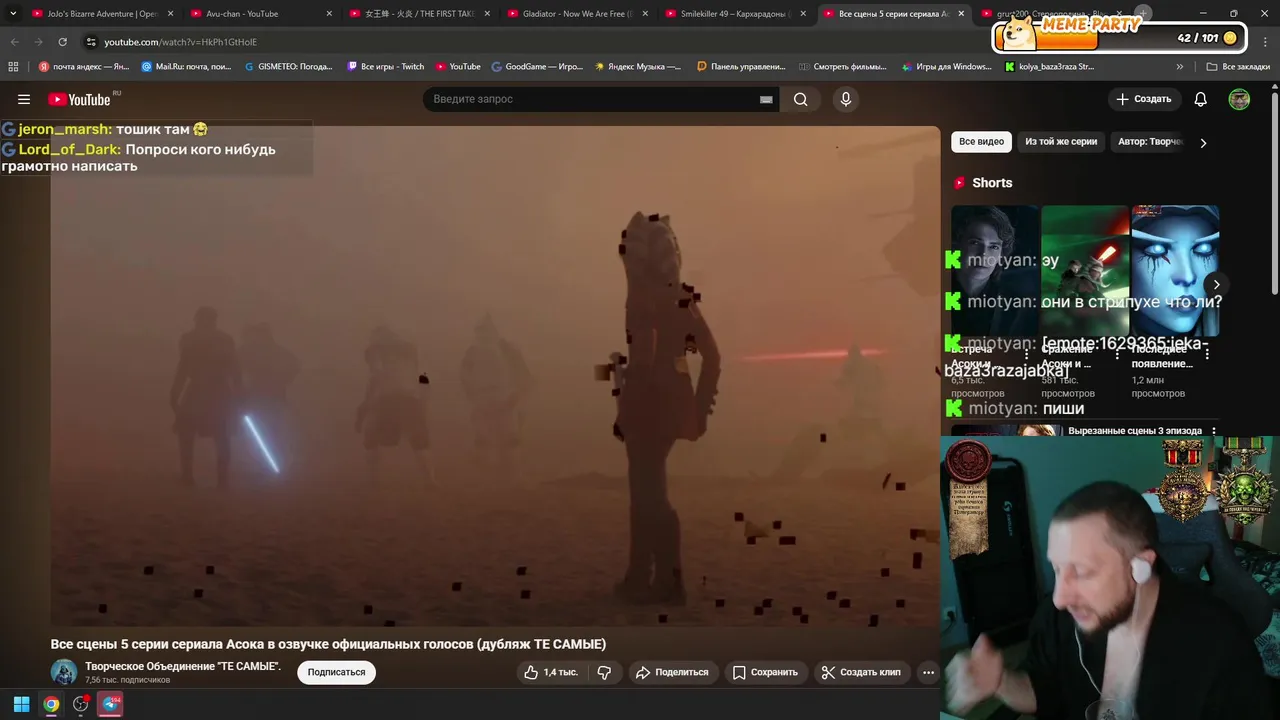Expand hidden bookmarks with double chevron
Viewport: 1280px width, 720px height.
click(1180, 67)
